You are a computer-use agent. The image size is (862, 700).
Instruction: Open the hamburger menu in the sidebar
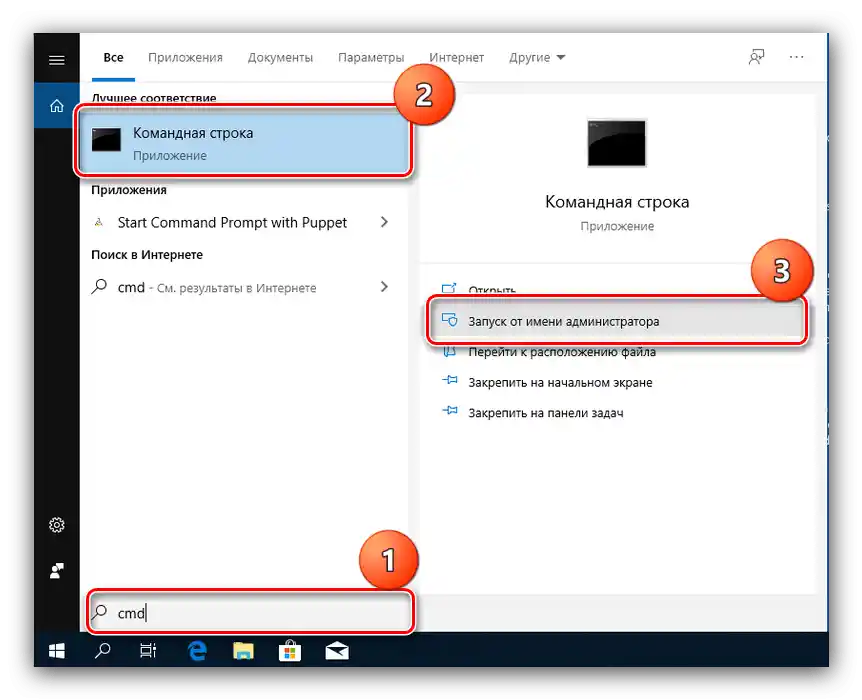(57, 59)
